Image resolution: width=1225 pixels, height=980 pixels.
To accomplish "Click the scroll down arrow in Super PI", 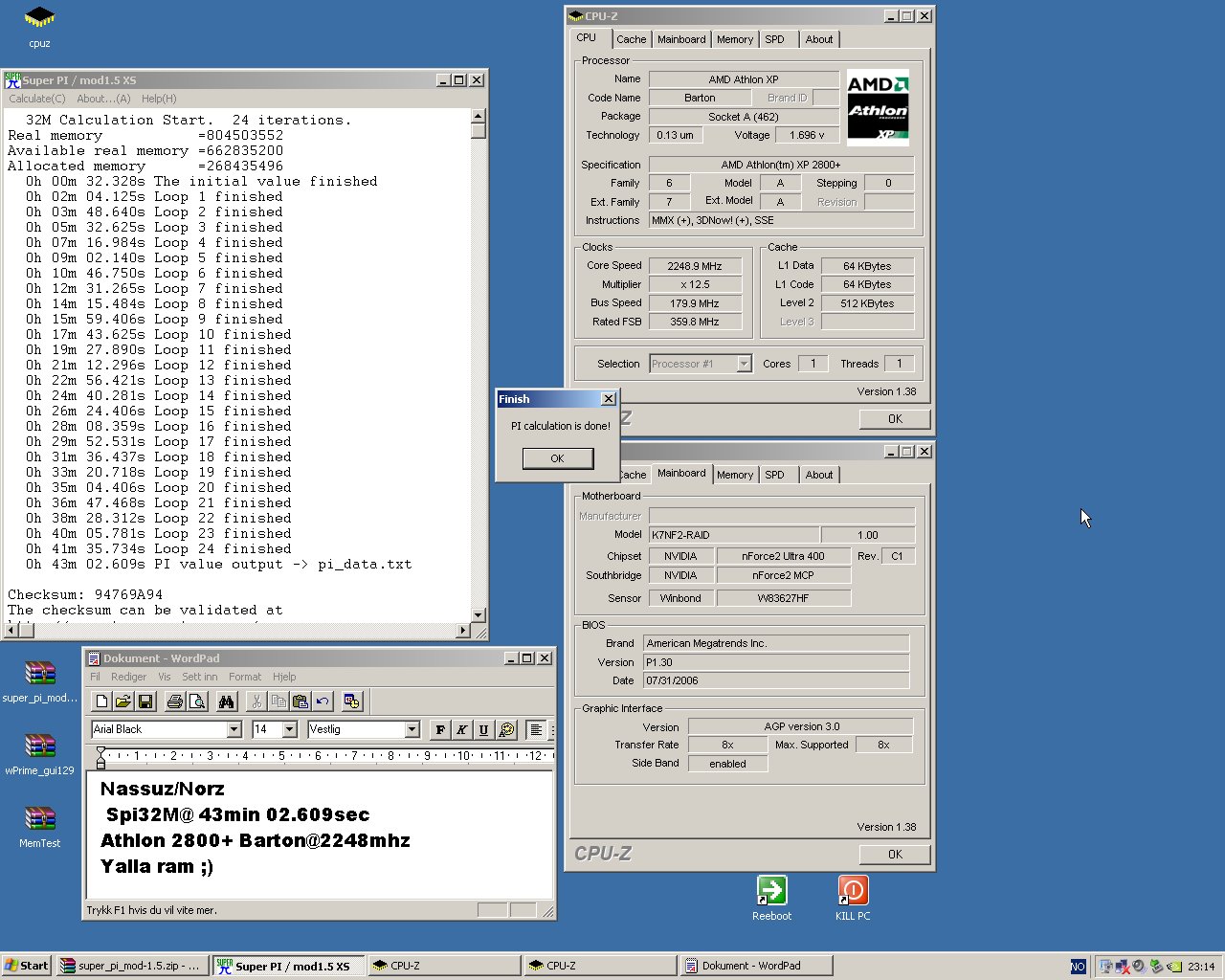I will click(x=479, y=615).
